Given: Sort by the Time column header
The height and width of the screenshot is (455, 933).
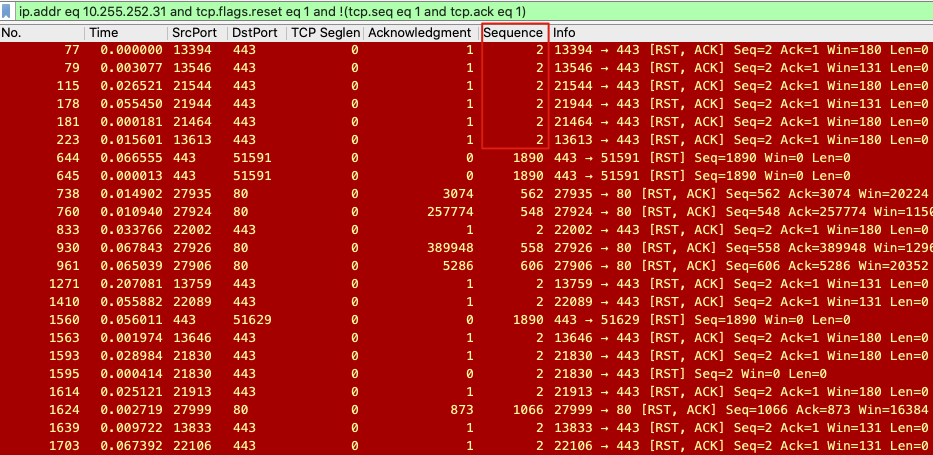Looking at the screenshot, I should tap(125, 33).
